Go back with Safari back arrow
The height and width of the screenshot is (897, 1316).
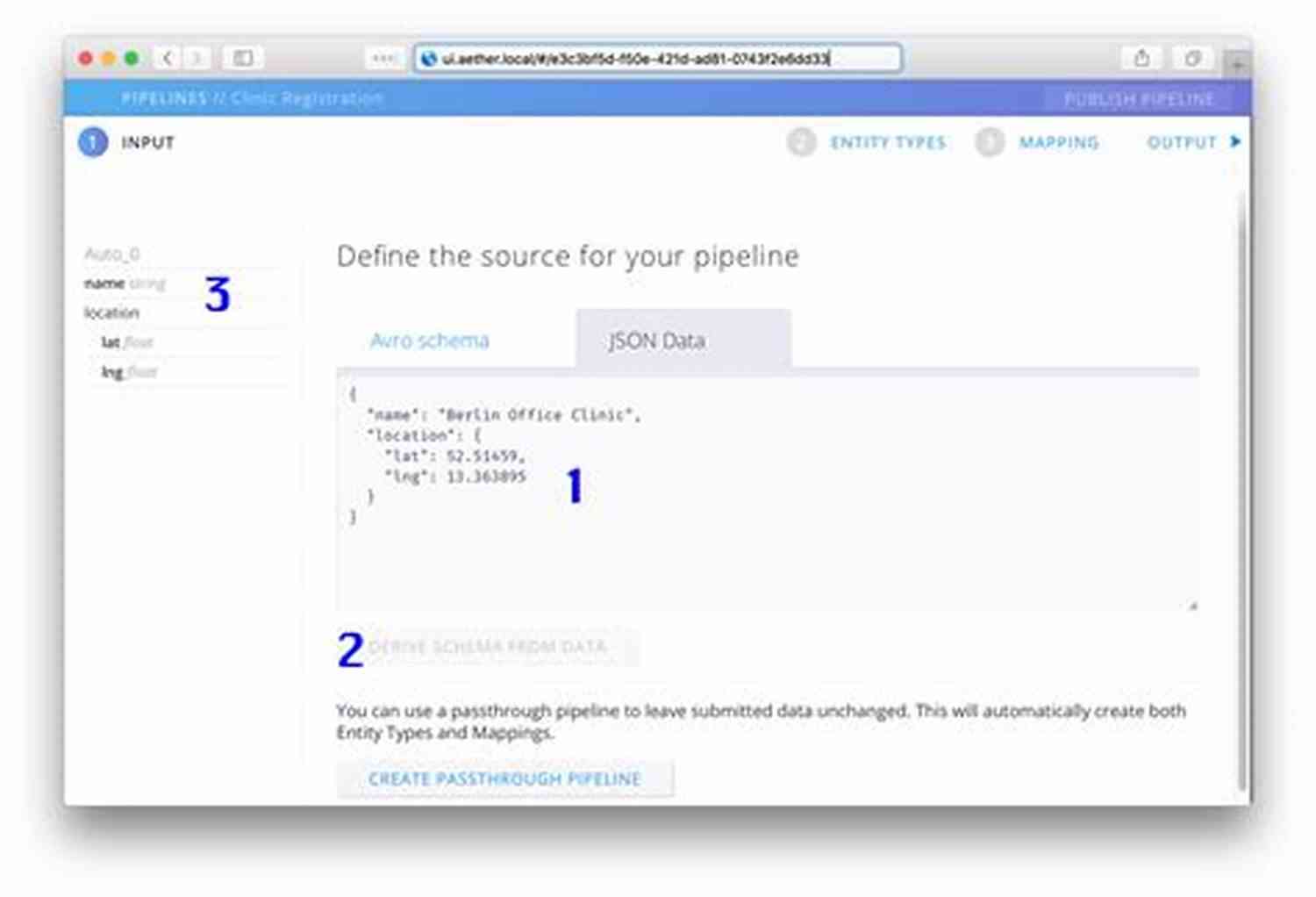168,58
